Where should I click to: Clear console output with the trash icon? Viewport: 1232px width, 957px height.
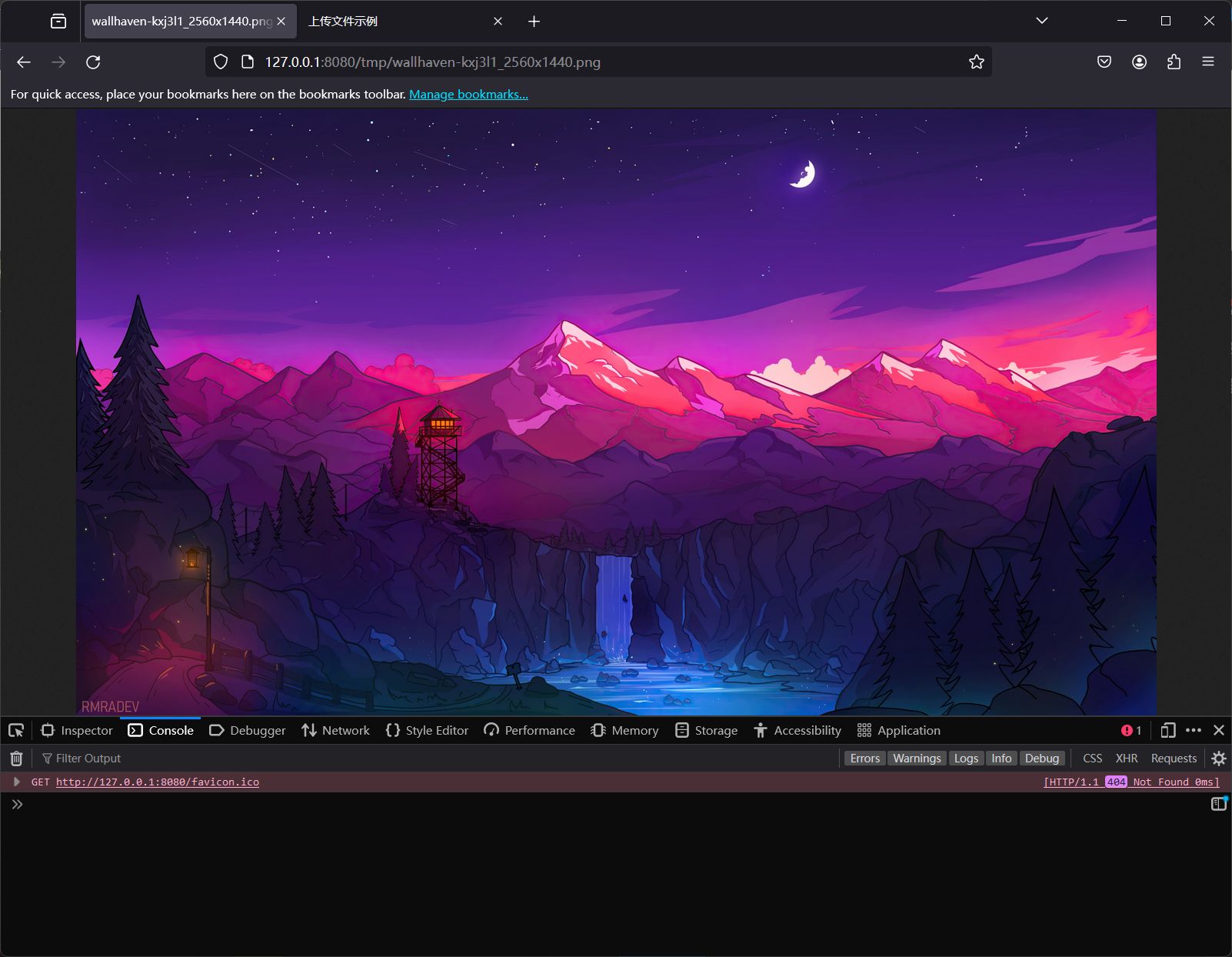pyautogui.click(x=16, y=759)
